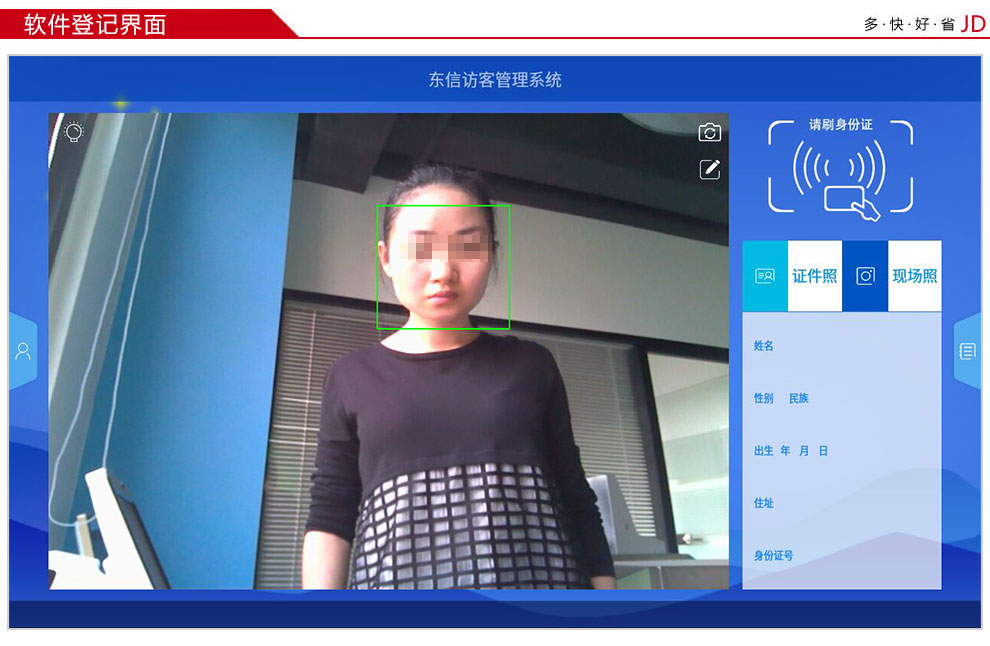Viewport: 990px width, 646px height.
Task: Open the visitor person panel on the left edge
Action: click(23, 351)
